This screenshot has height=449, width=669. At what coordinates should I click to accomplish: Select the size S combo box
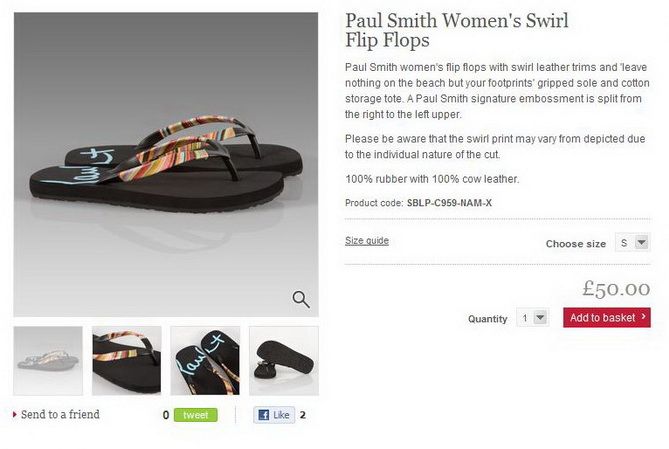[x=632, y=242]
